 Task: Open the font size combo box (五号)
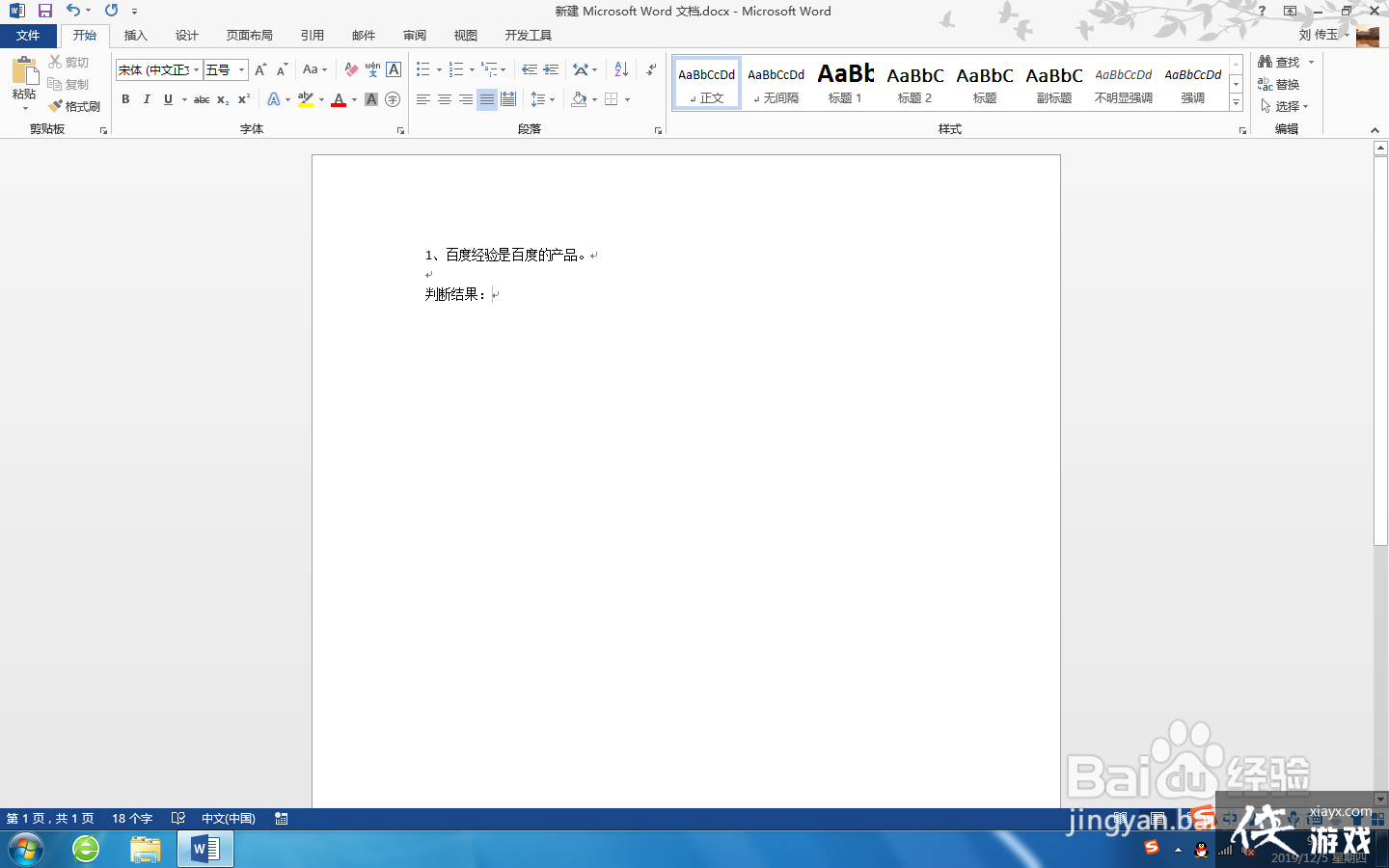226,69
